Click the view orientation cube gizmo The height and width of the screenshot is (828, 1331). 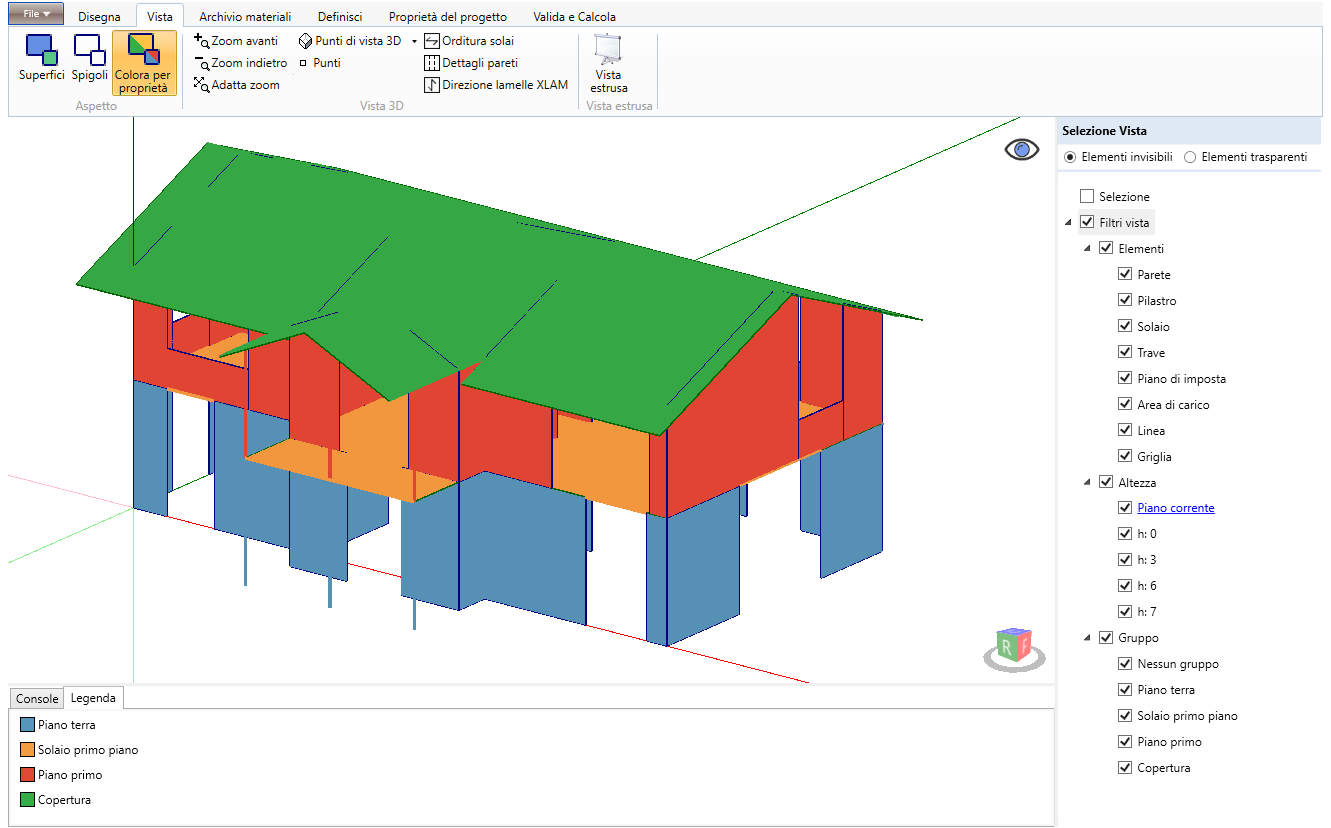1015,648
